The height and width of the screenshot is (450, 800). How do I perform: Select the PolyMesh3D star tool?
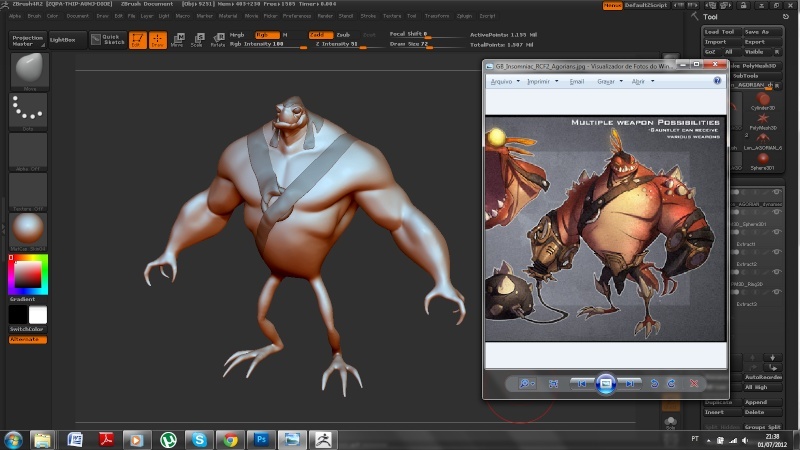click(x=763, y=121)
